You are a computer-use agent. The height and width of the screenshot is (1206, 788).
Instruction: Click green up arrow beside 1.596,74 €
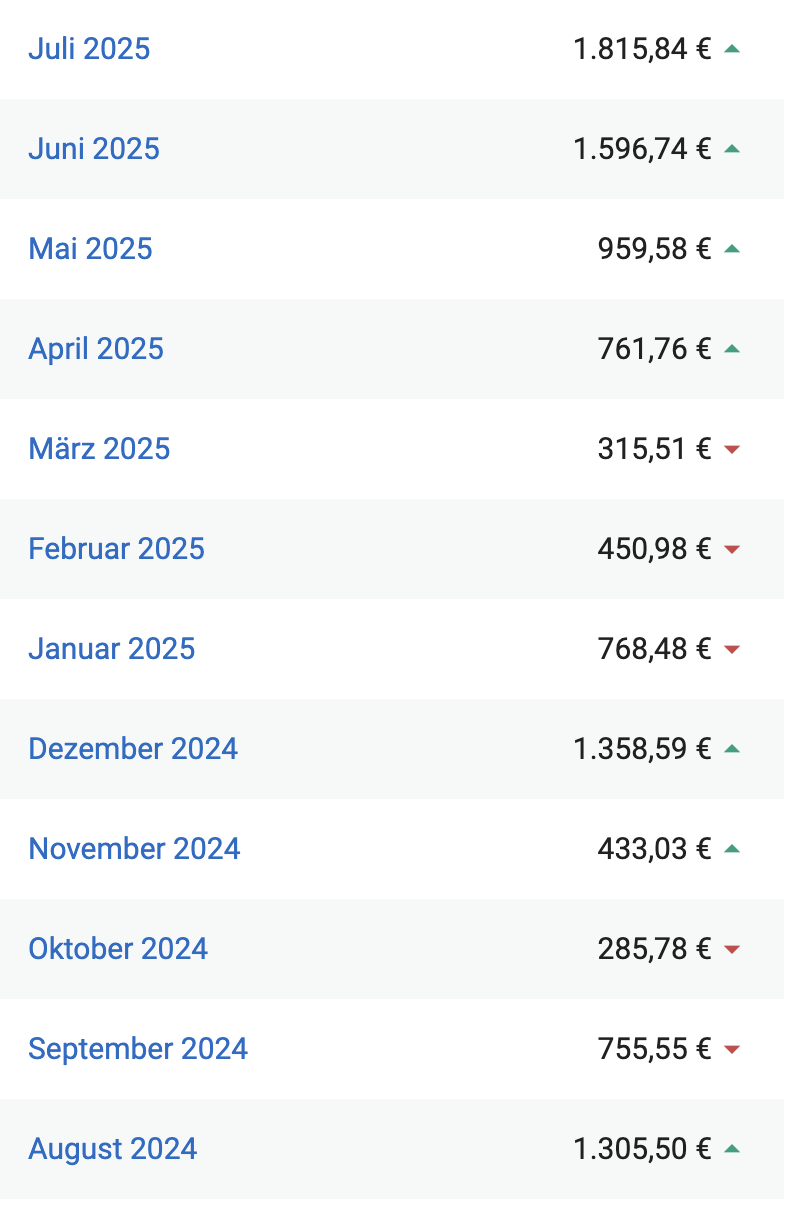pos(732,148)
